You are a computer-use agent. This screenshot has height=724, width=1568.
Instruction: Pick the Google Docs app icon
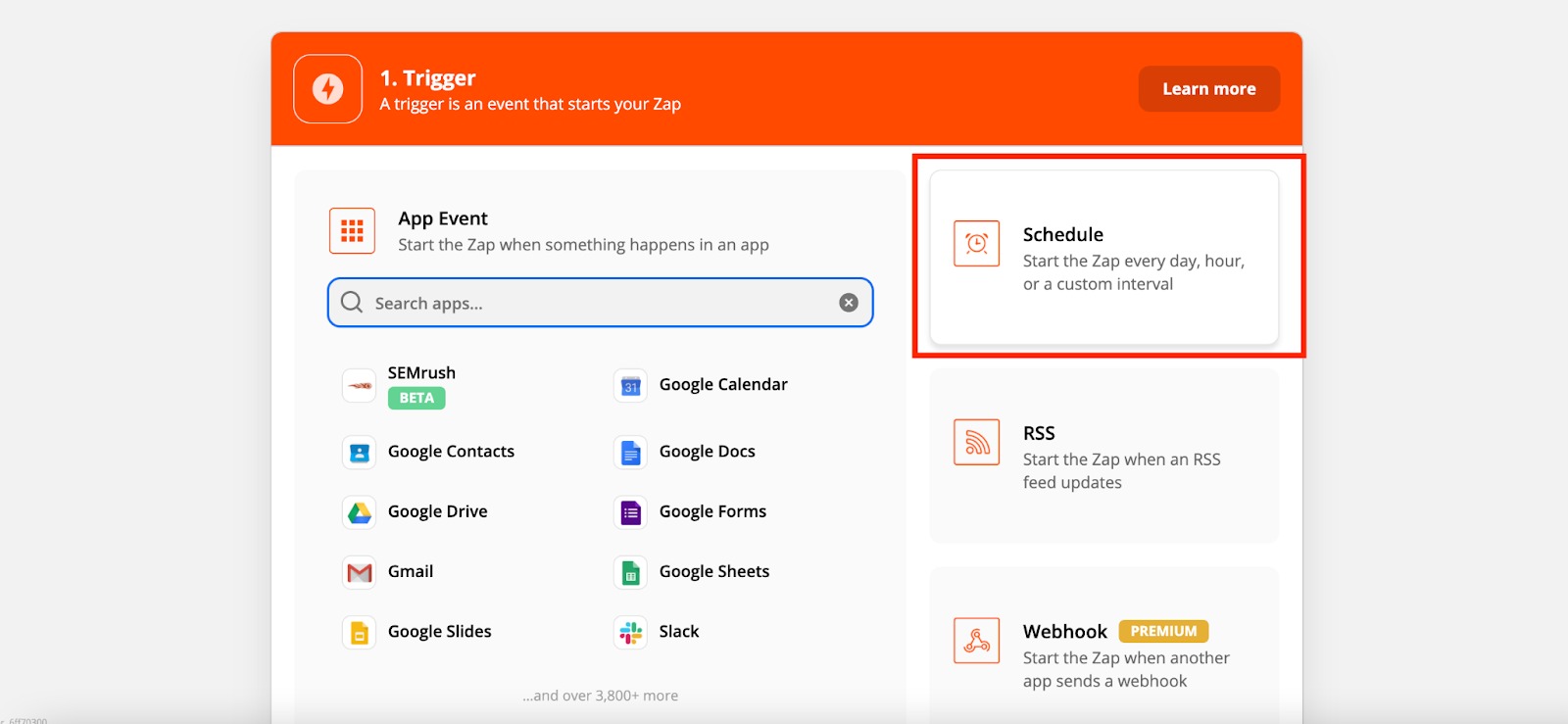click(630, 453)
